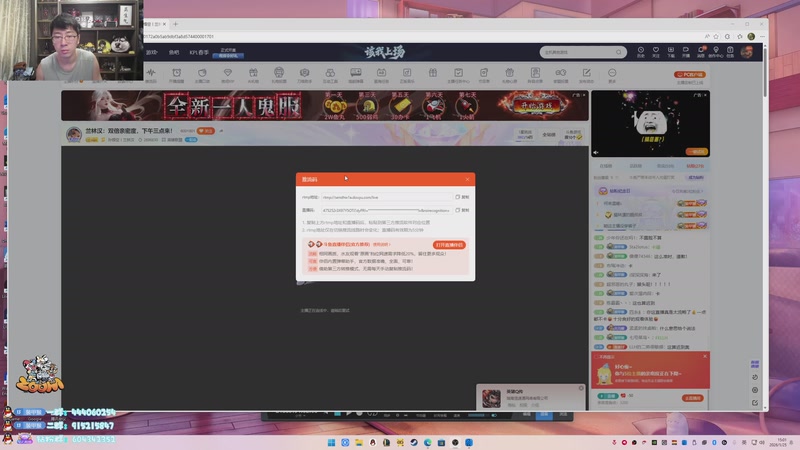This screenshot has width=800, height=450.
Task: Select the 游戏 menu in the top navigation
Action: [x=152, y=52]
